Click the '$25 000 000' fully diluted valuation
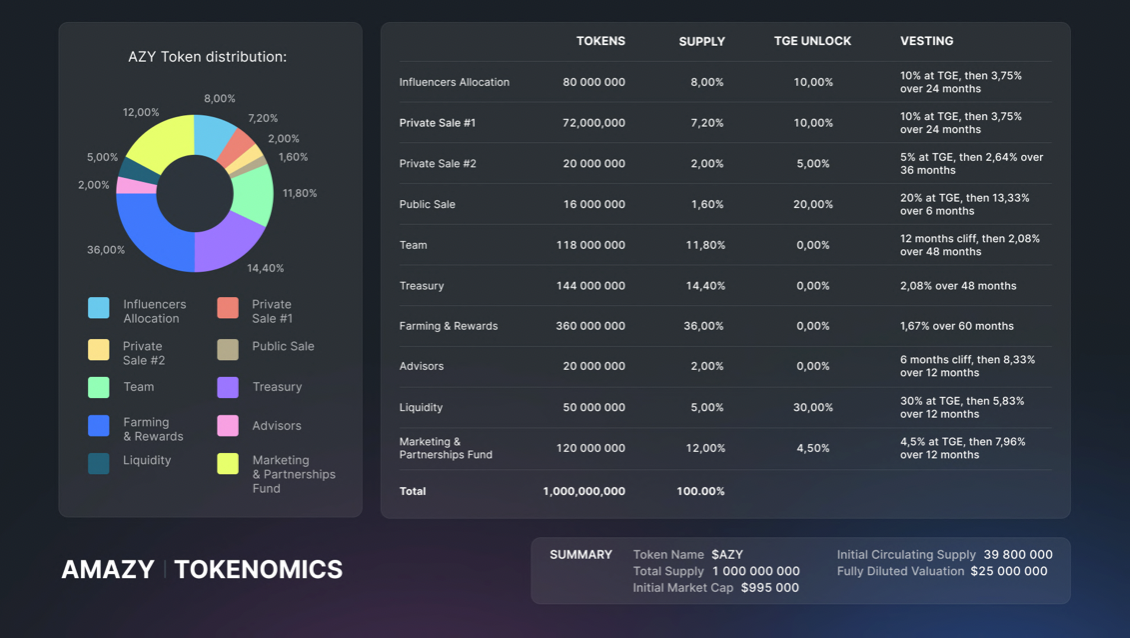This screenshot has width=1134, height=638. pos(1008,571)
